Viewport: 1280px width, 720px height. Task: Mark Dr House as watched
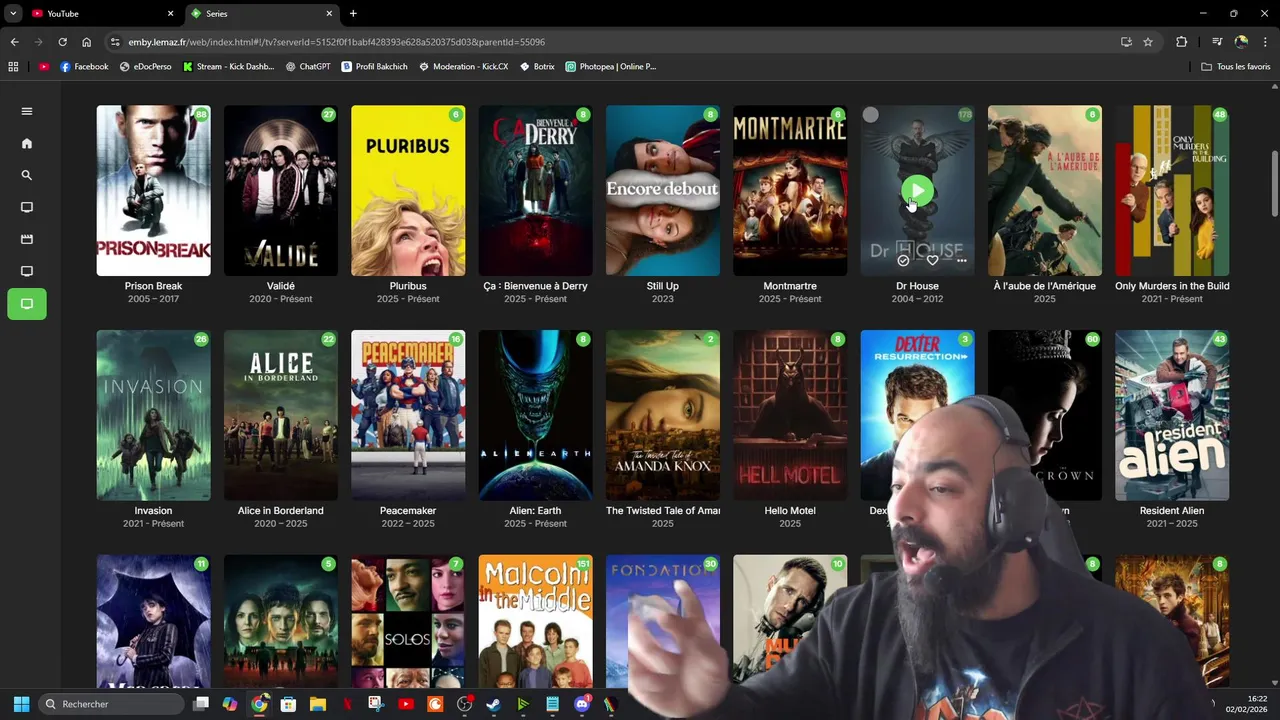click(x=903, y=260)
